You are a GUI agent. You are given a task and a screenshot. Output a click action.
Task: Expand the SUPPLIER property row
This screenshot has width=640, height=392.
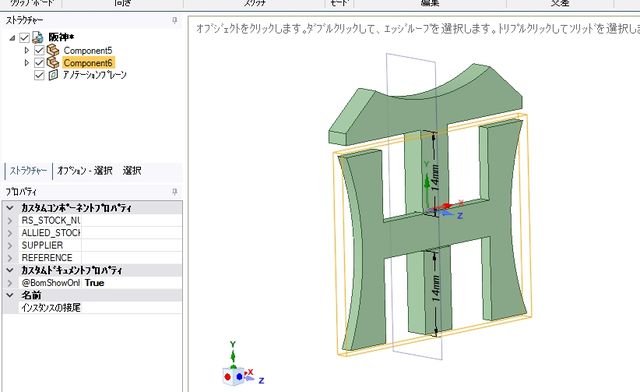click(x=10, y=245)
